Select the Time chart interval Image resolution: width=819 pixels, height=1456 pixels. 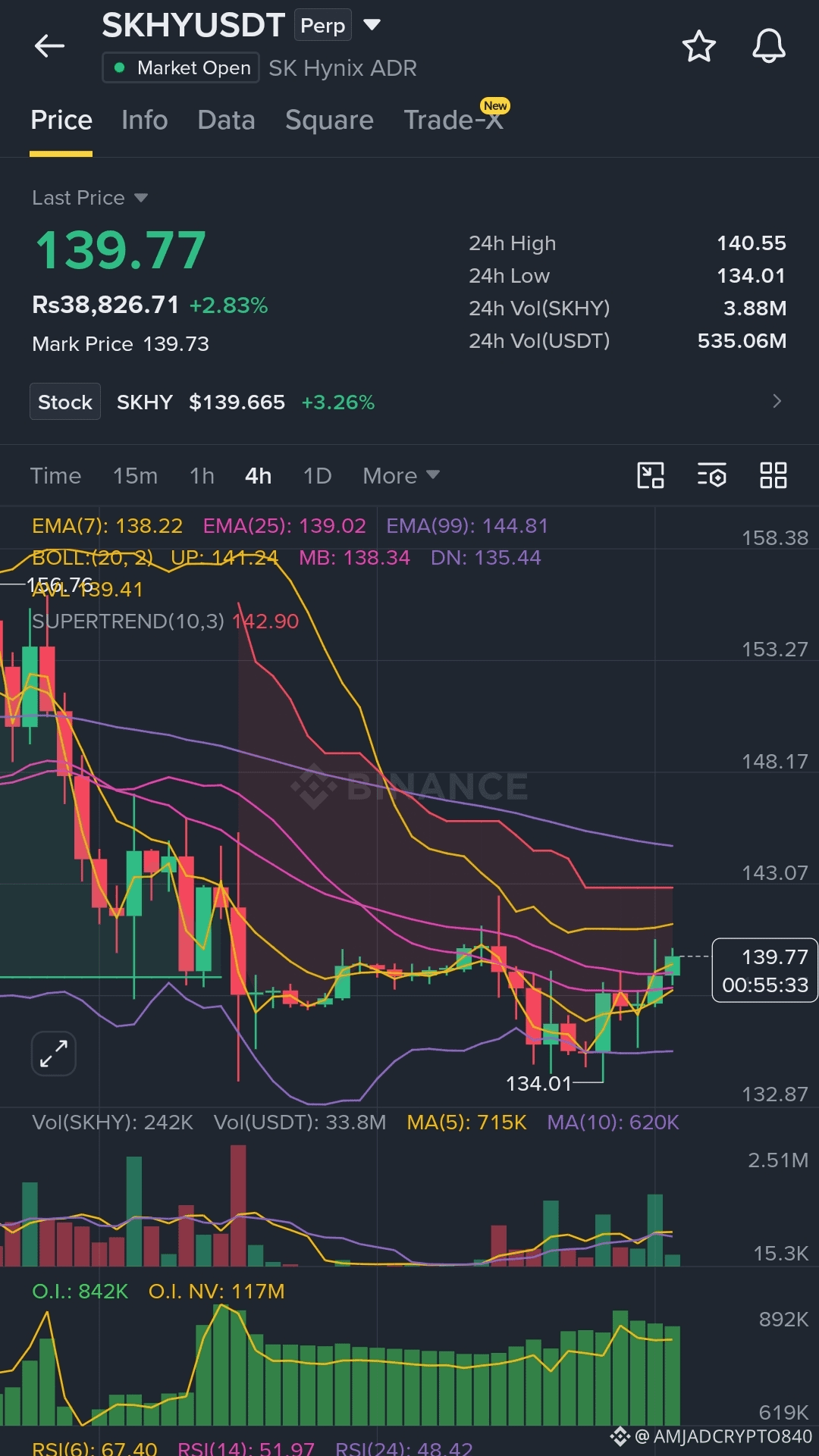(55, 476)
